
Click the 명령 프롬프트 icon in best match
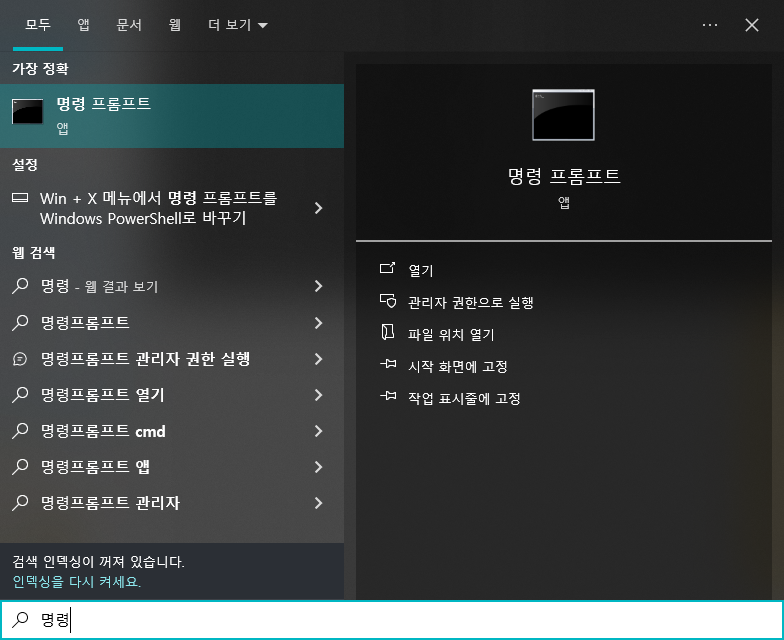[28, 111]
